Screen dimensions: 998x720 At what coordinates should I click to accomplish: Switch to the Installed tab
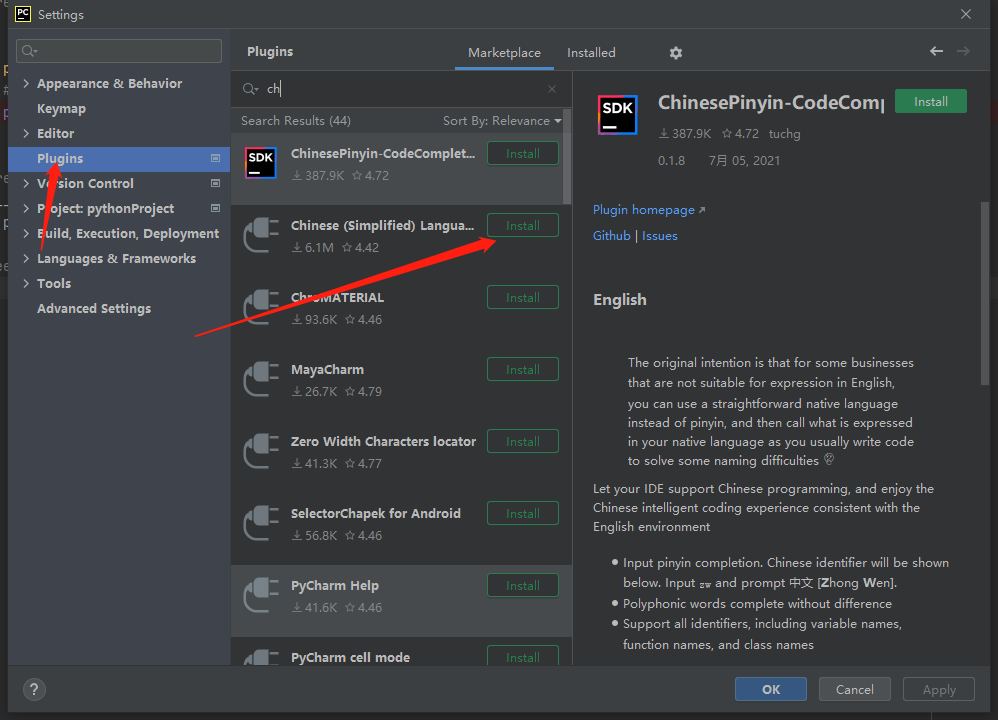pos(591,53)
